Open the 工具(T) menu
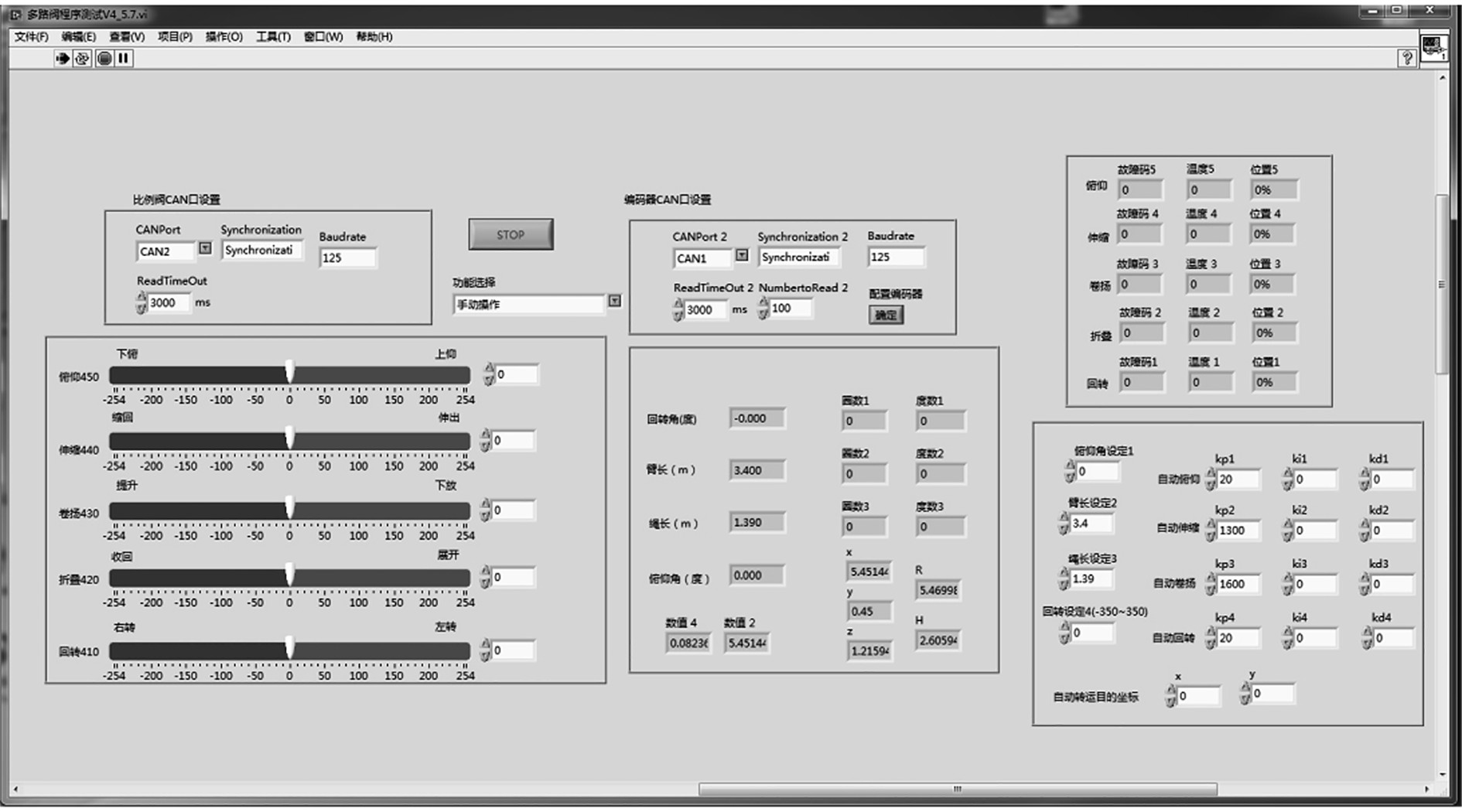The height and width of the screenshot is (812, 1462). coord(273,37)
